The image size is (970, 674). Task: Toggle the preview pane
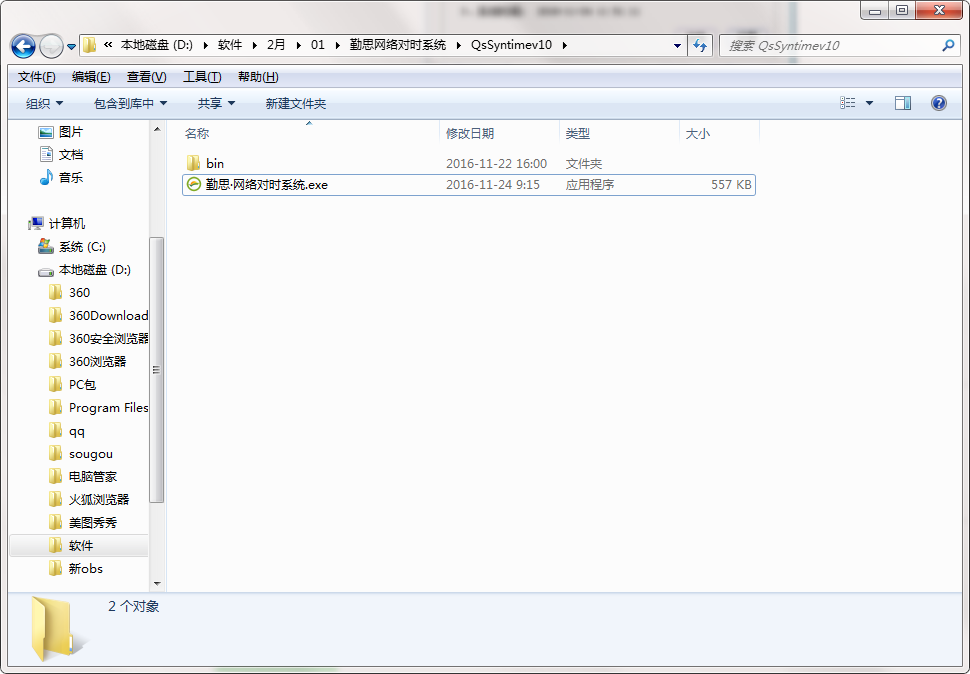click(903, 103)
